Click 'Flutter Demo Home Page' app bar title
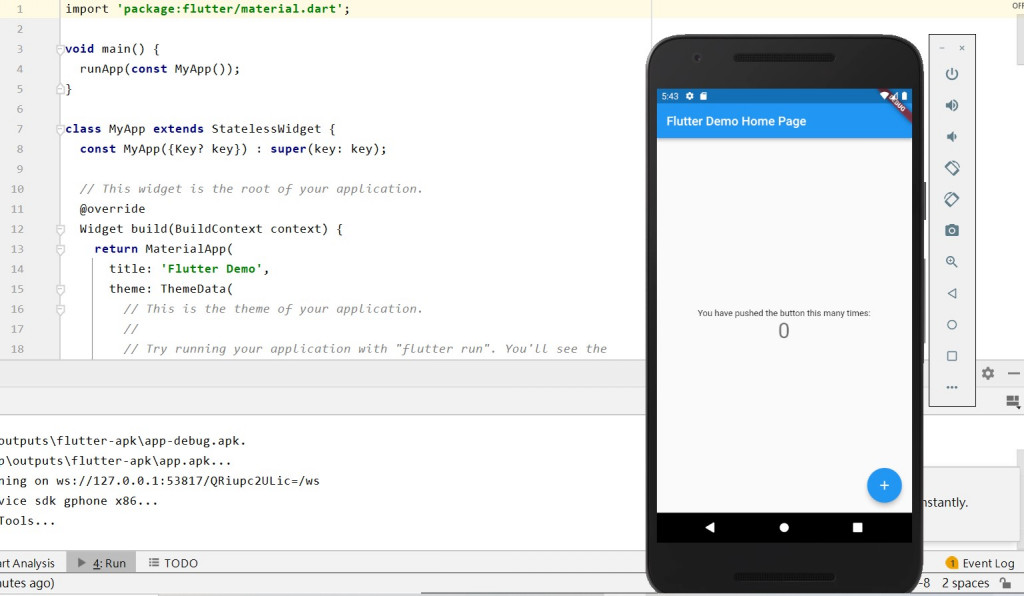Screen dimensions: 1024x596 [736, 121]
